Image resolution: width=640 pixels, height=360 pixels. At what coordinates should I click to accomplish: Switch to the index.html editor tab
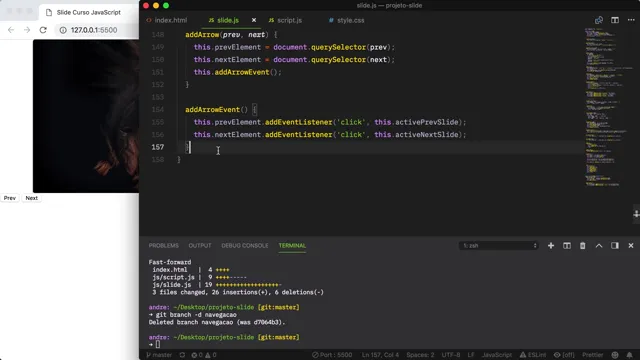pyautogui.click(x=167, y=20)
